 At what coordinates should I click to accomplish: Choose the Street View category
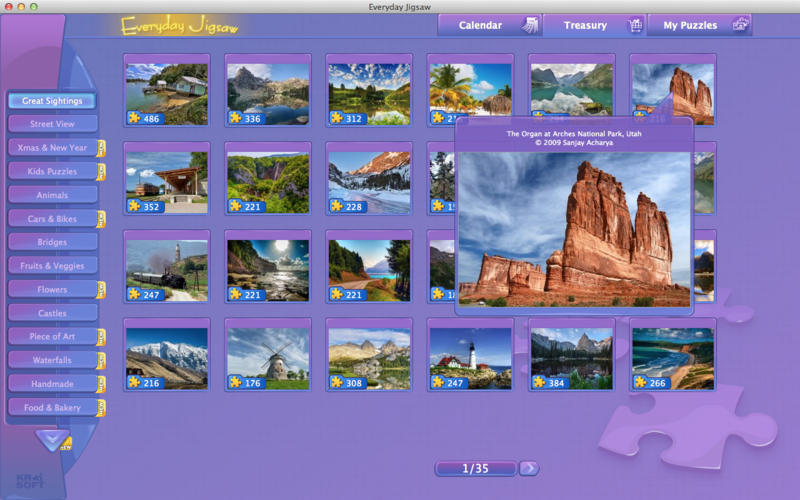click(52, 124)
